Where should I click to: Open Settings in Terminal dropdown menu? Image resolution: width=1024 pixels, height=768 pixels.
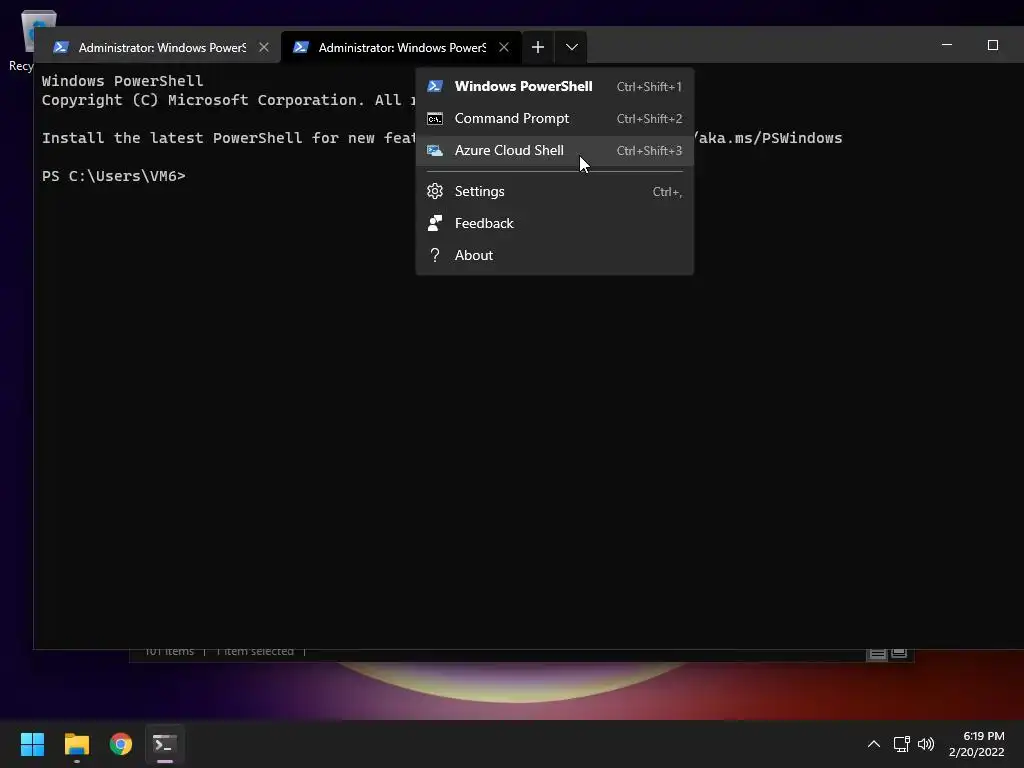pos(554,191)
